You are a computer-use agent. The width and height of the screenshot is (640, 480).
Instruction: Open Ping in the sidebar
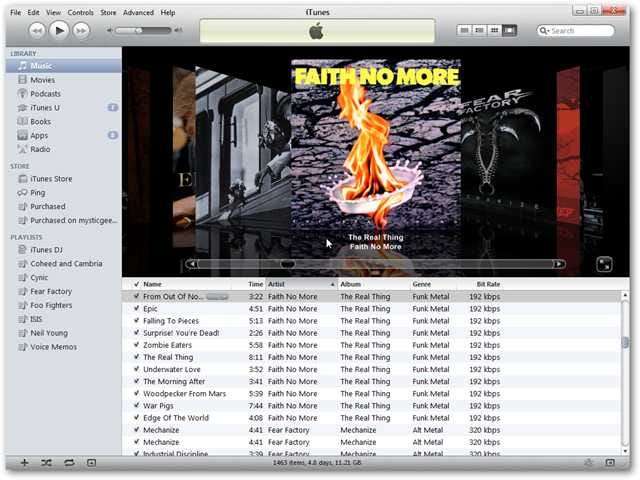point(64,193)
